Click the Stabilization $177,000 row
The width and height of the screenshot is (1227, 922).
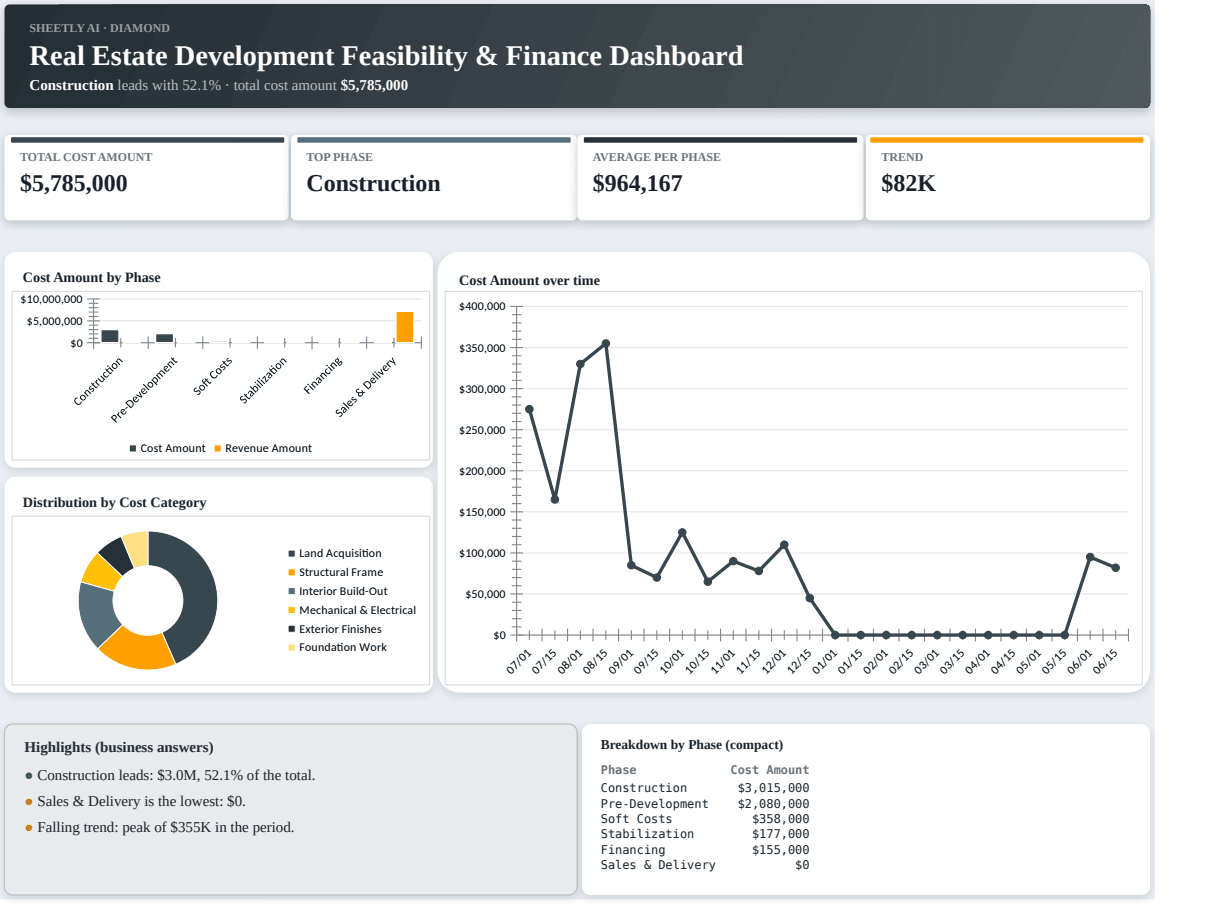tap(705, 834)
